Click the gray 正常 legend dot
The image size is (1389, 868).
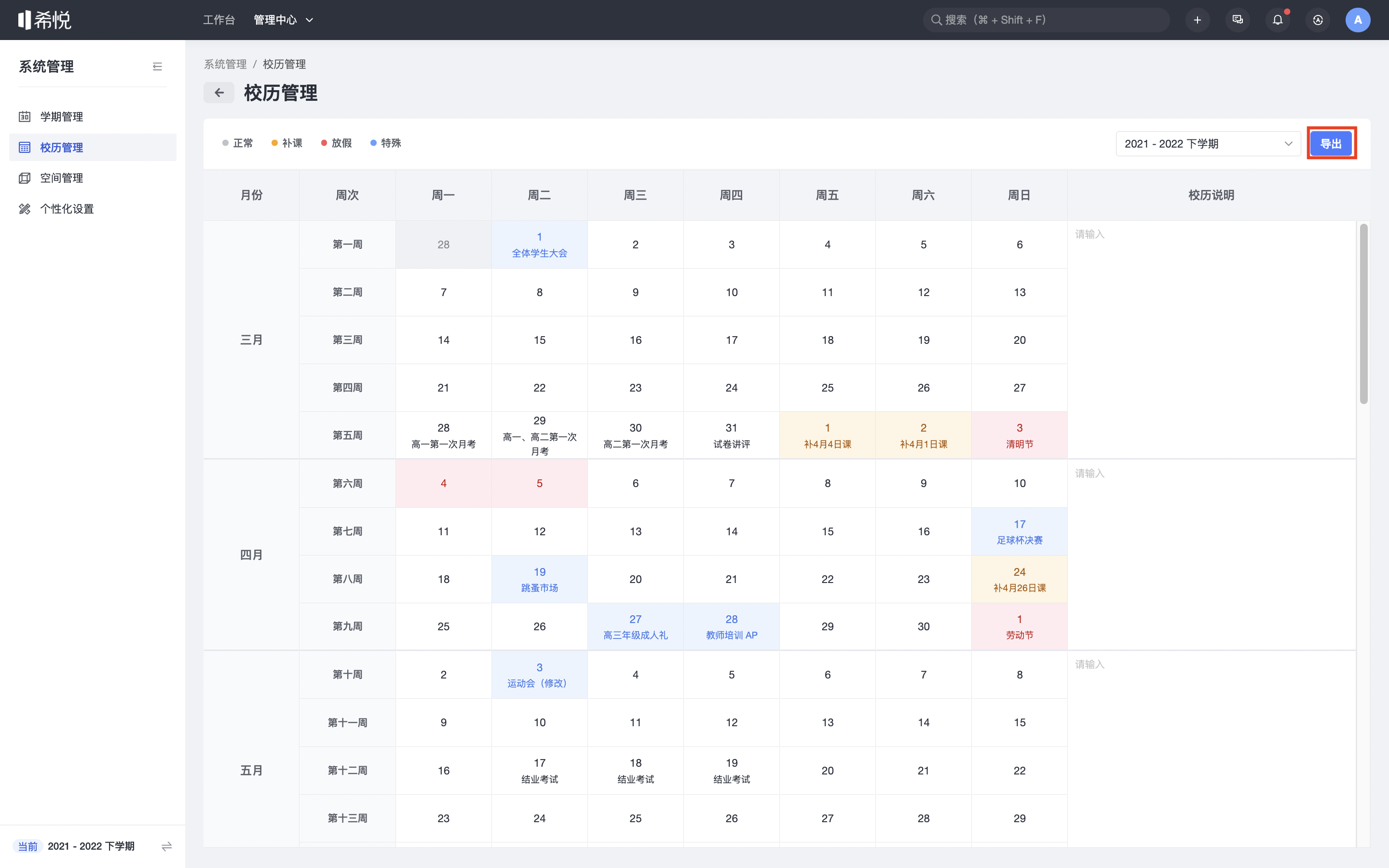226,143
